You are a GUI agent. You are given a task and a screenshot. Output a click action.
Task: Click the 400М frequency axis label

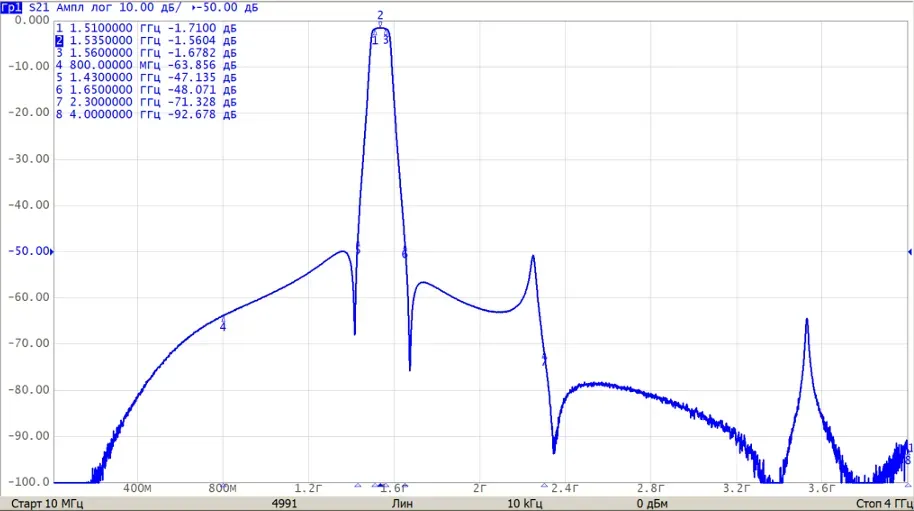(x=137, y=488)
